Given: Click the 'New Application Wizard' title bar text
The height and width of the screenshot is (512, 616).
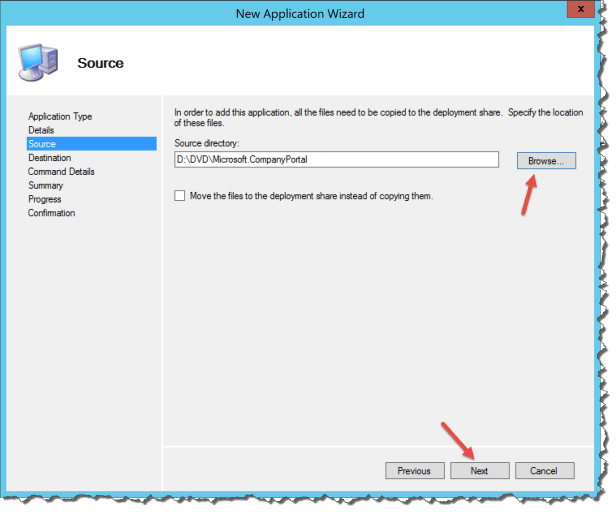Looking at the screenshot, I should pos(300,14).
